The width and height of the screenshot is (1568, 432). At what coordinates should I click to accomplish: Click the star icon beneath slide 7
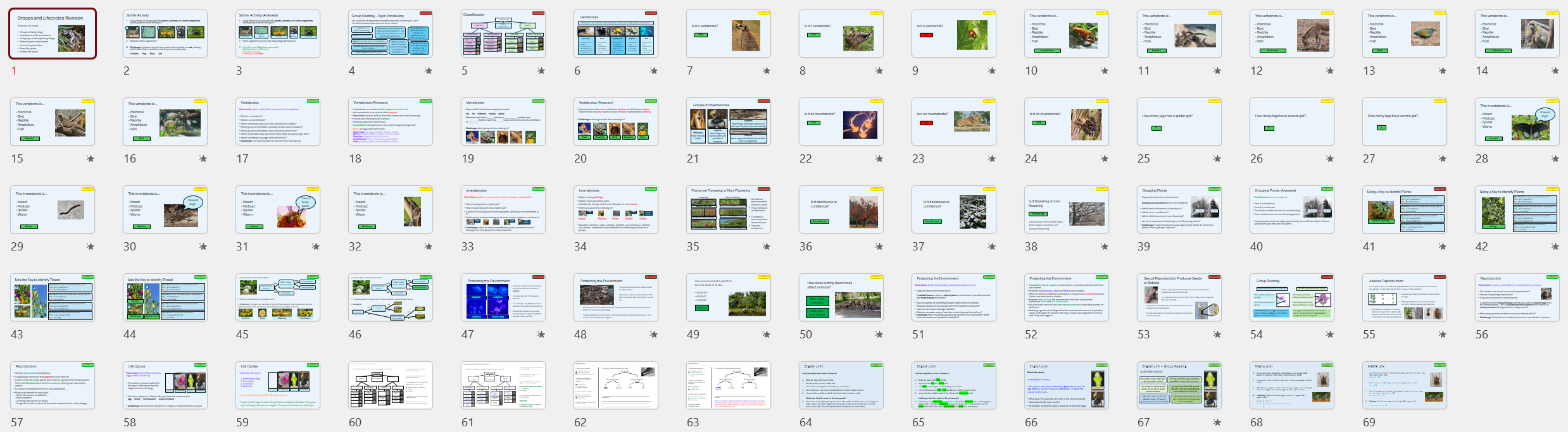(x=767, y=71)
